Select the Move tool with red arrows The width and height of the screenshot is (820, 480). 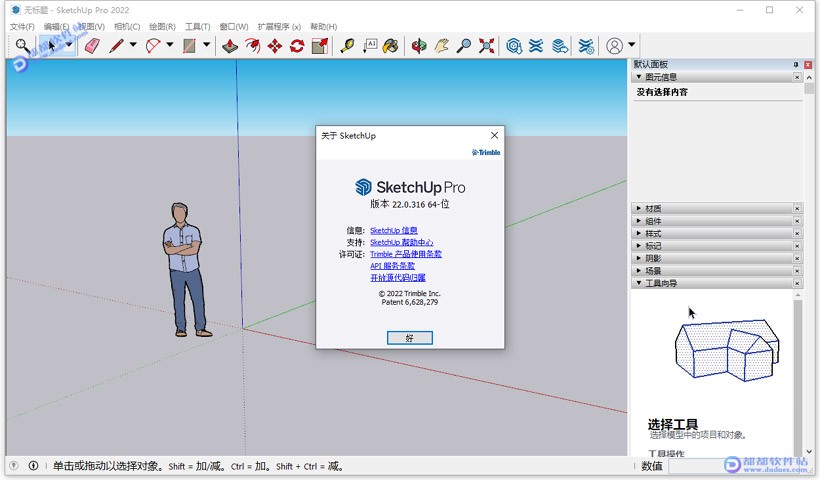(x=275, y=46)
